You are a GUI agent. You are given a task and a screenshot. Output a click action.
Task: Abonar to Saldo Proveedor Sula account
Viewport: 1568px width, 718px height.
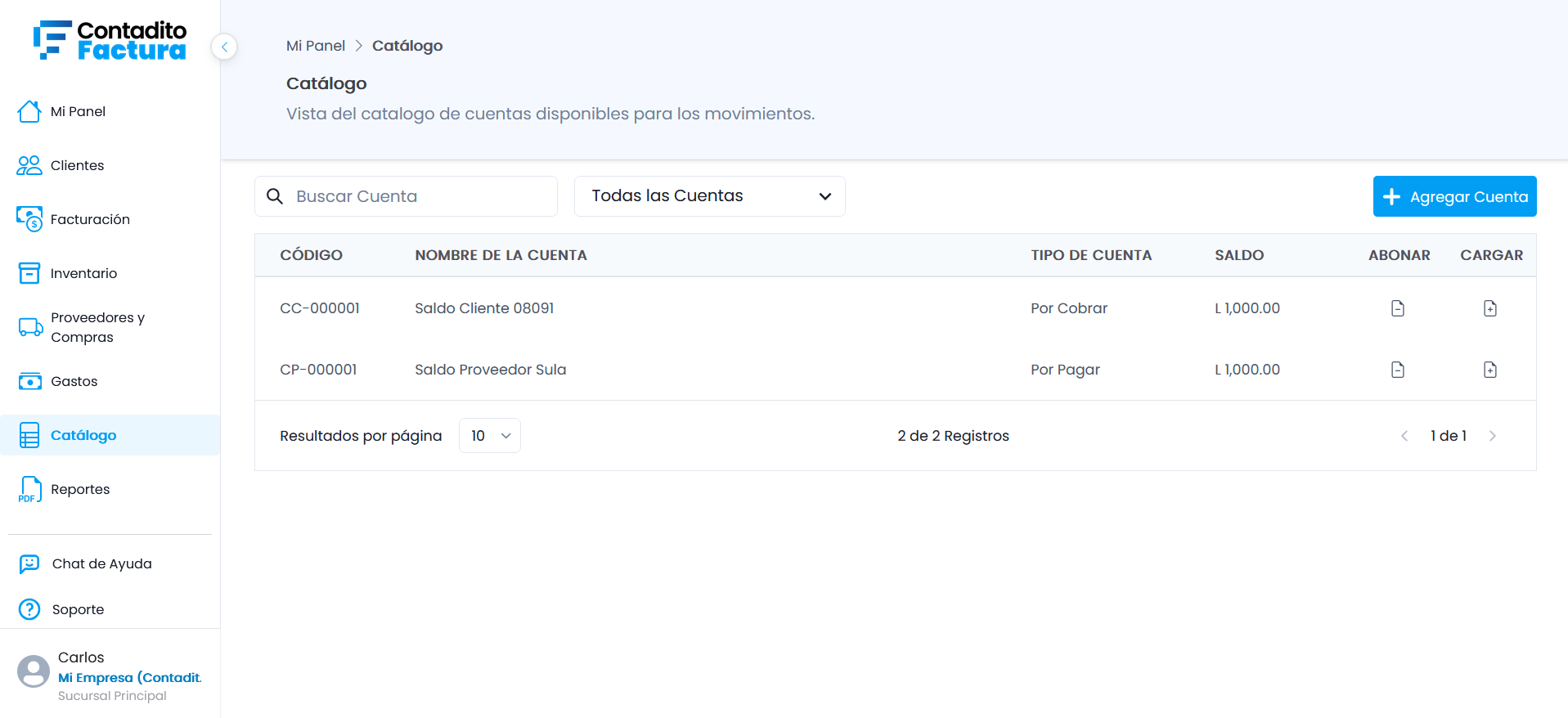[x=1398, y=370]
